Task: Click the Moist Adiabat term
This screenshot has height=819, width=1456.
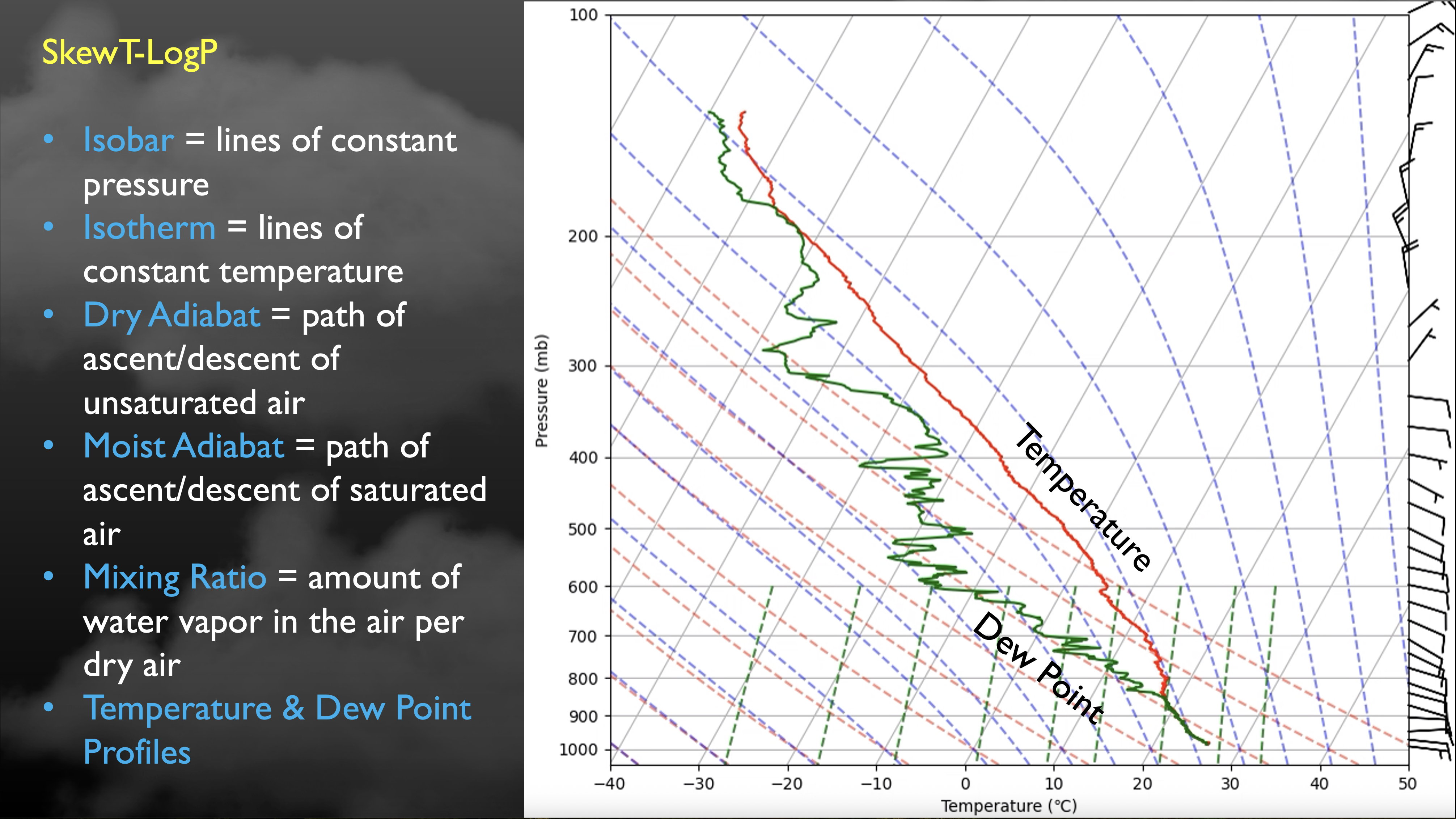Action: [x=184, y=446]
